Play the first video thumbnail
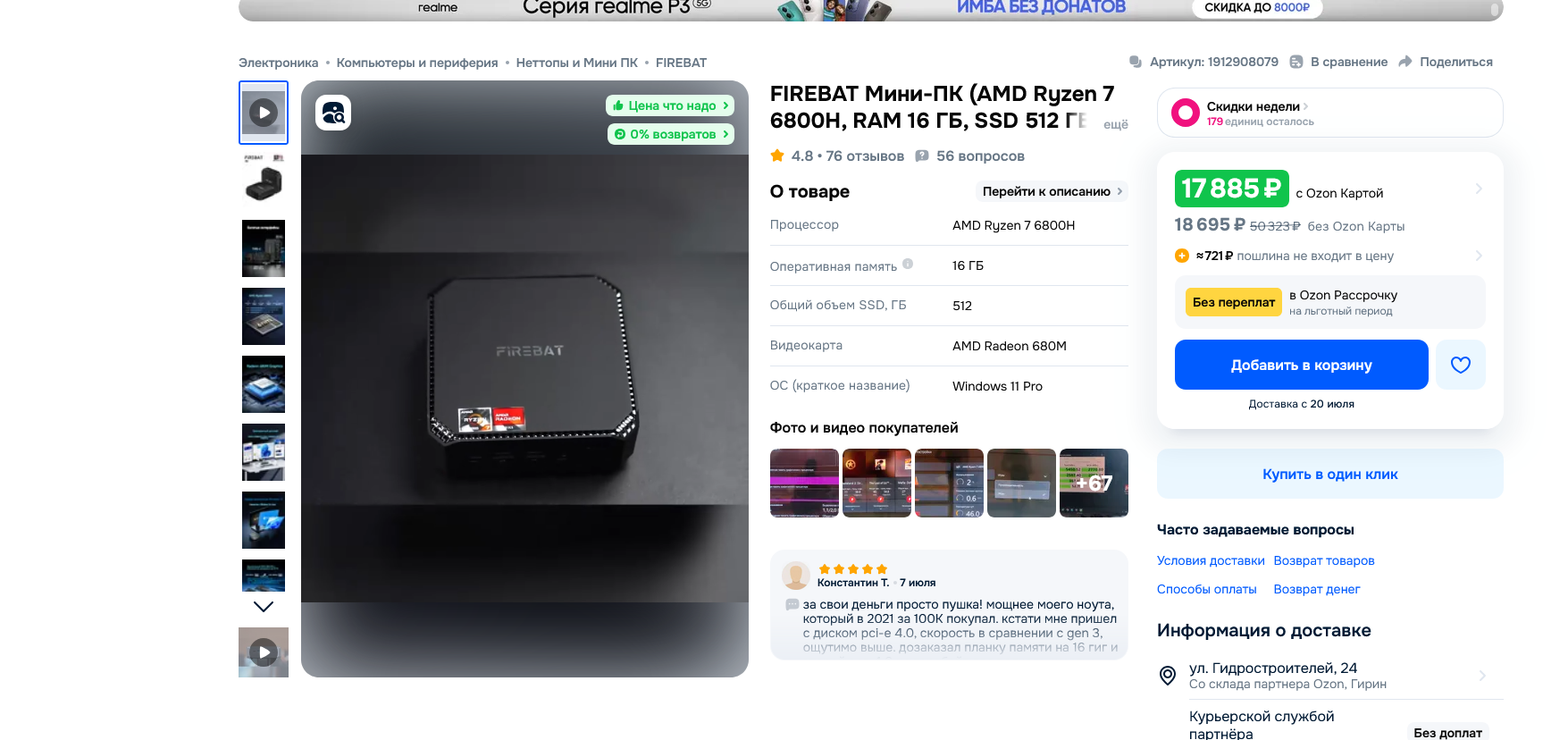1568x740 pixels. tap(264, 113)
